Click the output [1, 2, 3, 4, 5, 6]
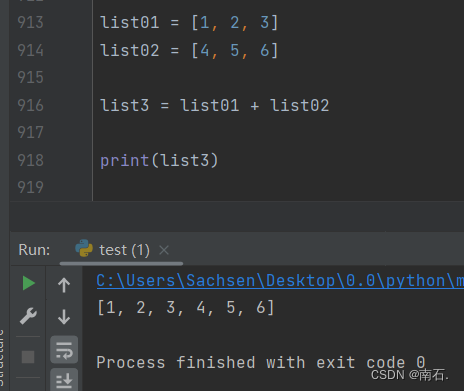This screenshot has width=464, height=391. (186, 307)
